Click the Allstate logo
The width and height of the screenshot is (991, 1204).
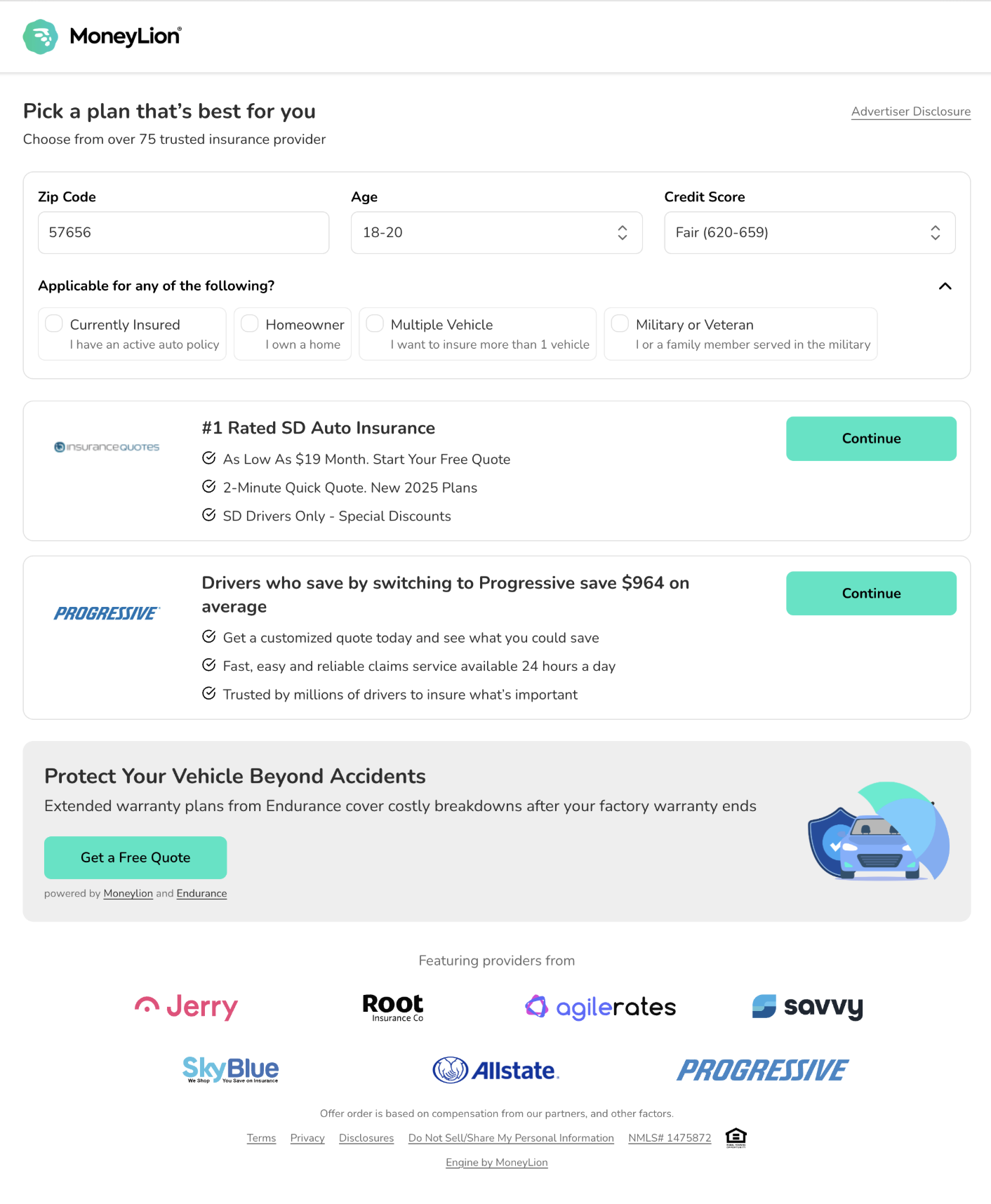(x=495, y=1070)
